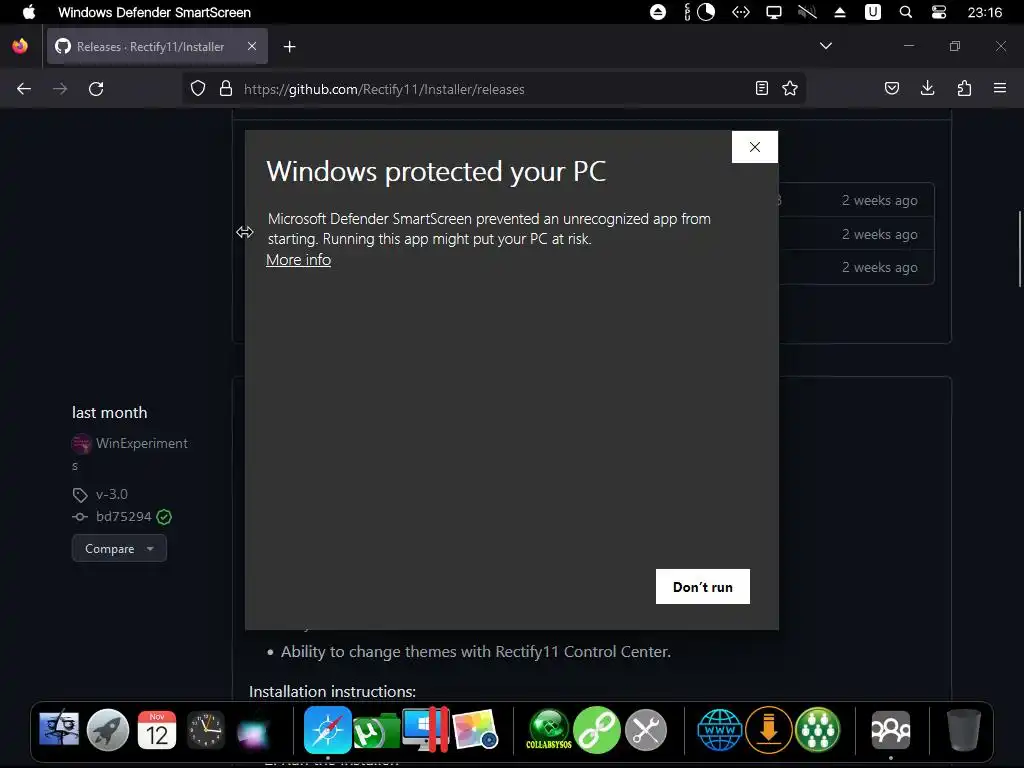This screenshot has height=768, width=1024.
Task: Open a new browser tab
Action: 289,46
